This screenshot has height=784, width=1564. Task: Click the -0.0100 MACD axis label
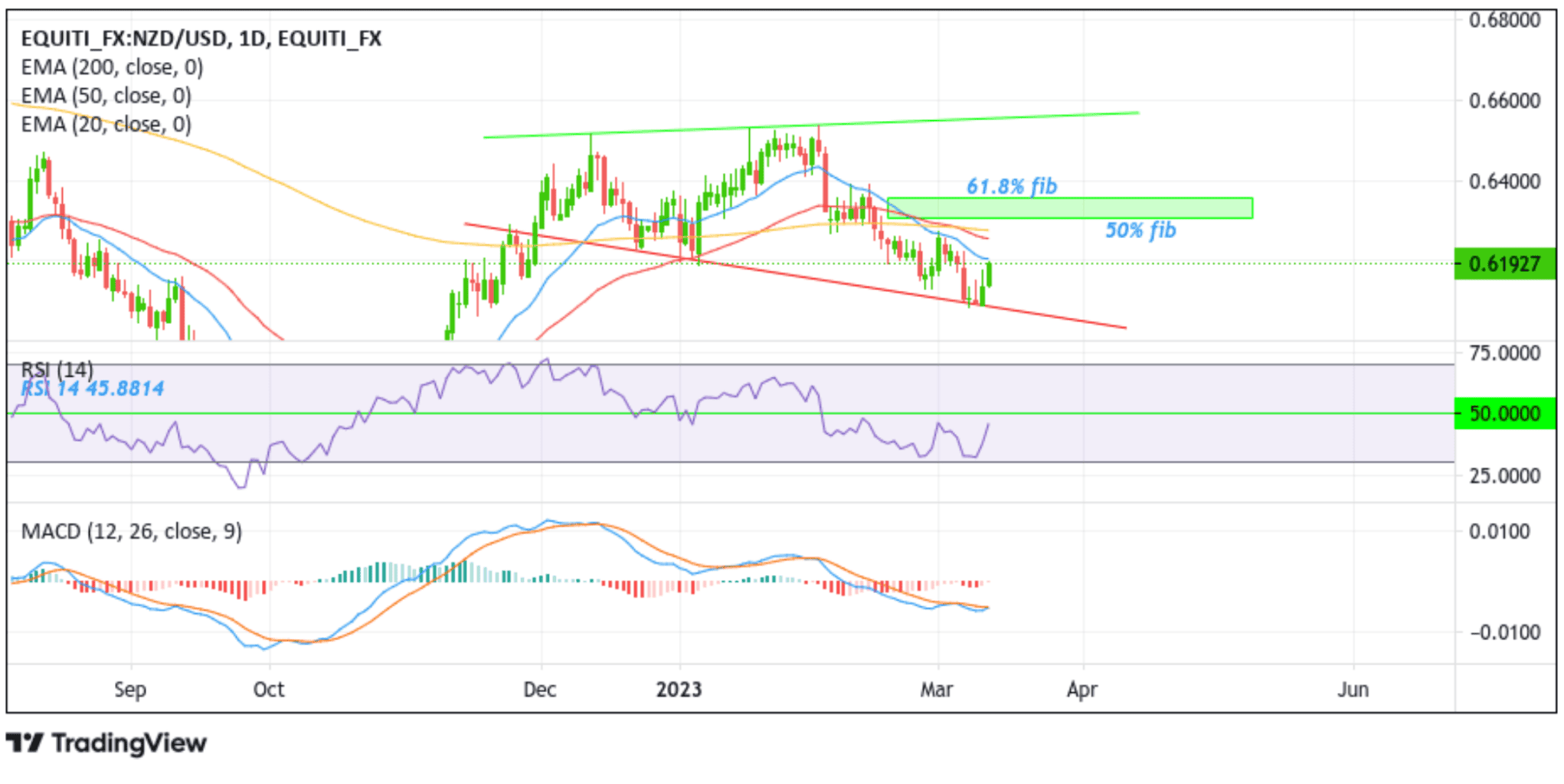[1504, 632]
